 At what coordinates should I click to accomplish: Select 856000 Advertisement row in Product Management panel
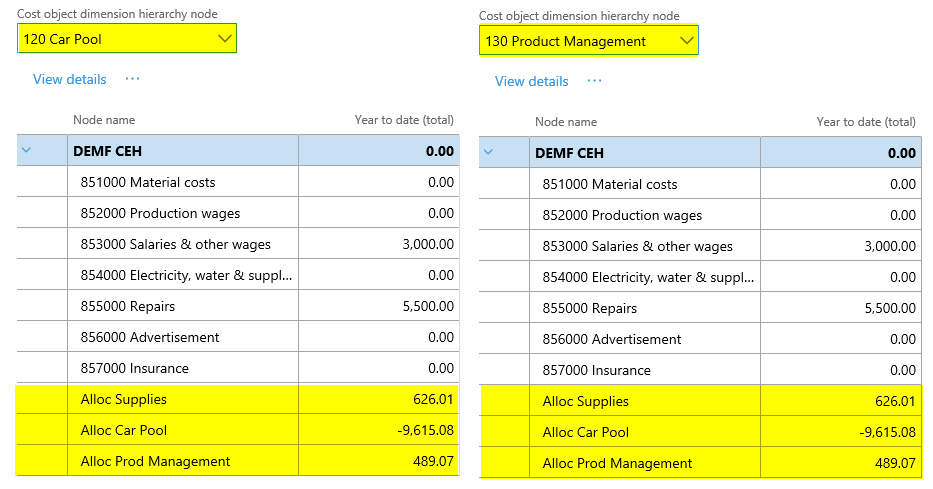coord(612,339)
